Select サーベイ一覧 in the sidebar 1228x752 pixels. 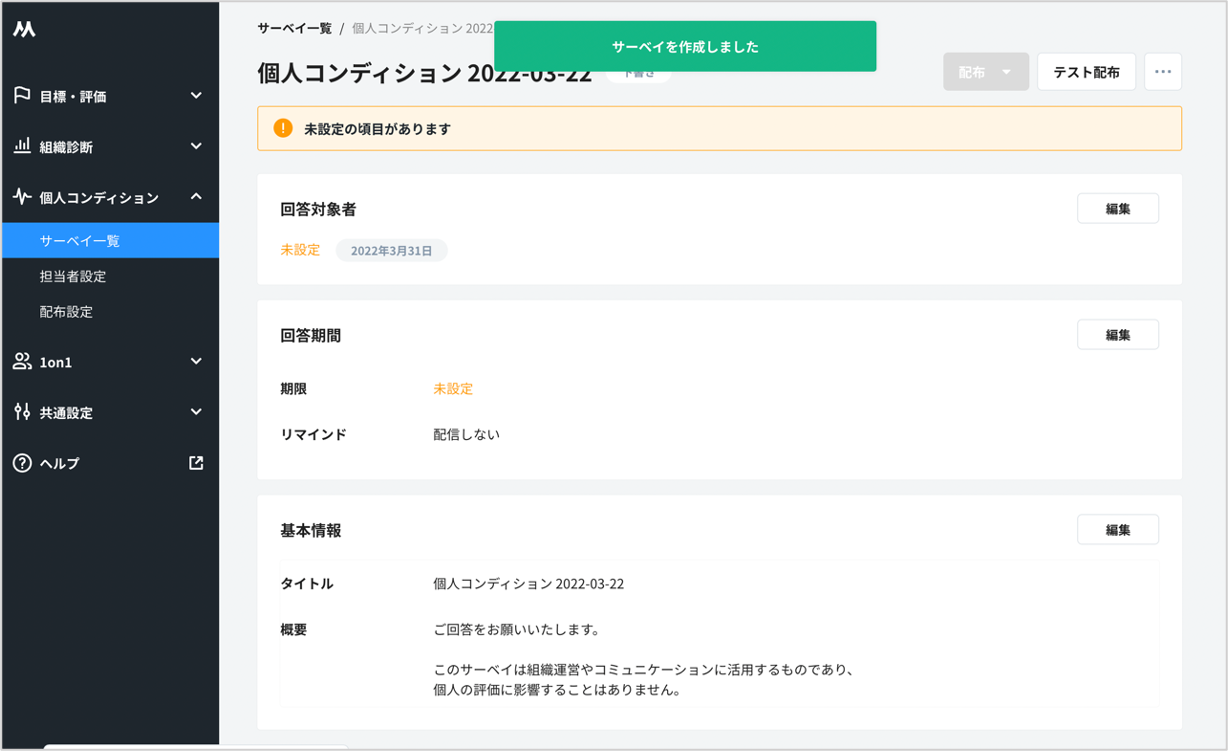pyautogui.click(x=80, y=241)
